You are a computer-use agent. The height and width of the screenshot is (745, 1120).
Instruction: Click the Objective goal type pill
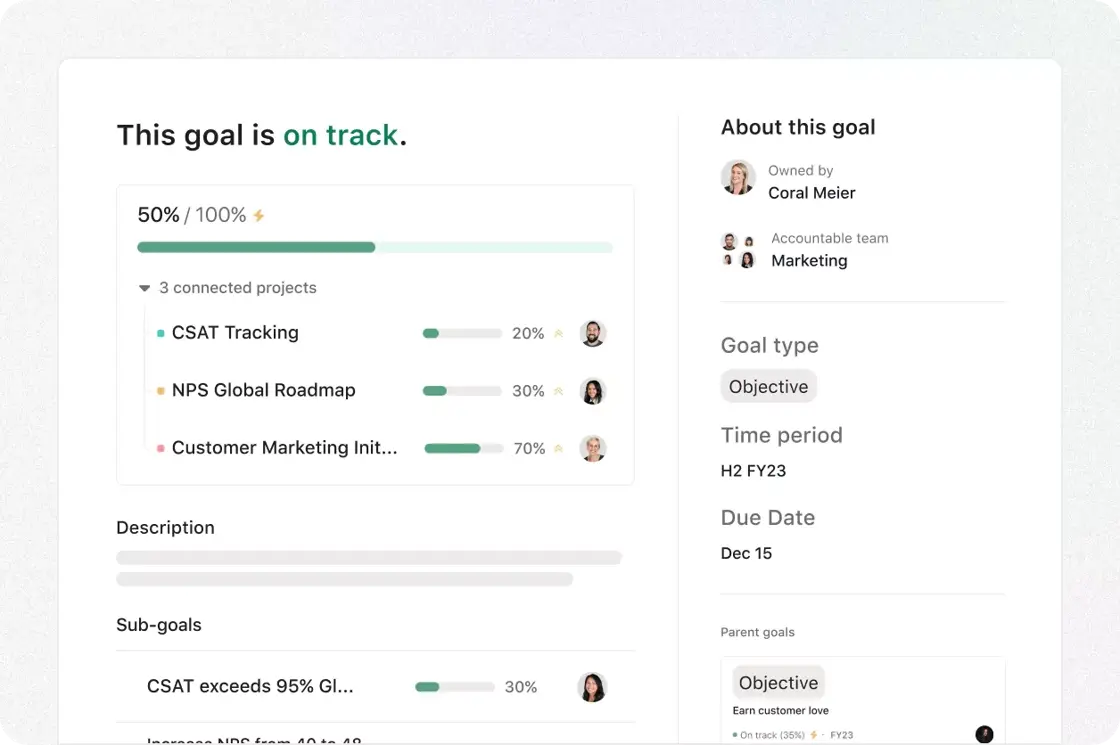pyautogui.click(x=769, y=386)
